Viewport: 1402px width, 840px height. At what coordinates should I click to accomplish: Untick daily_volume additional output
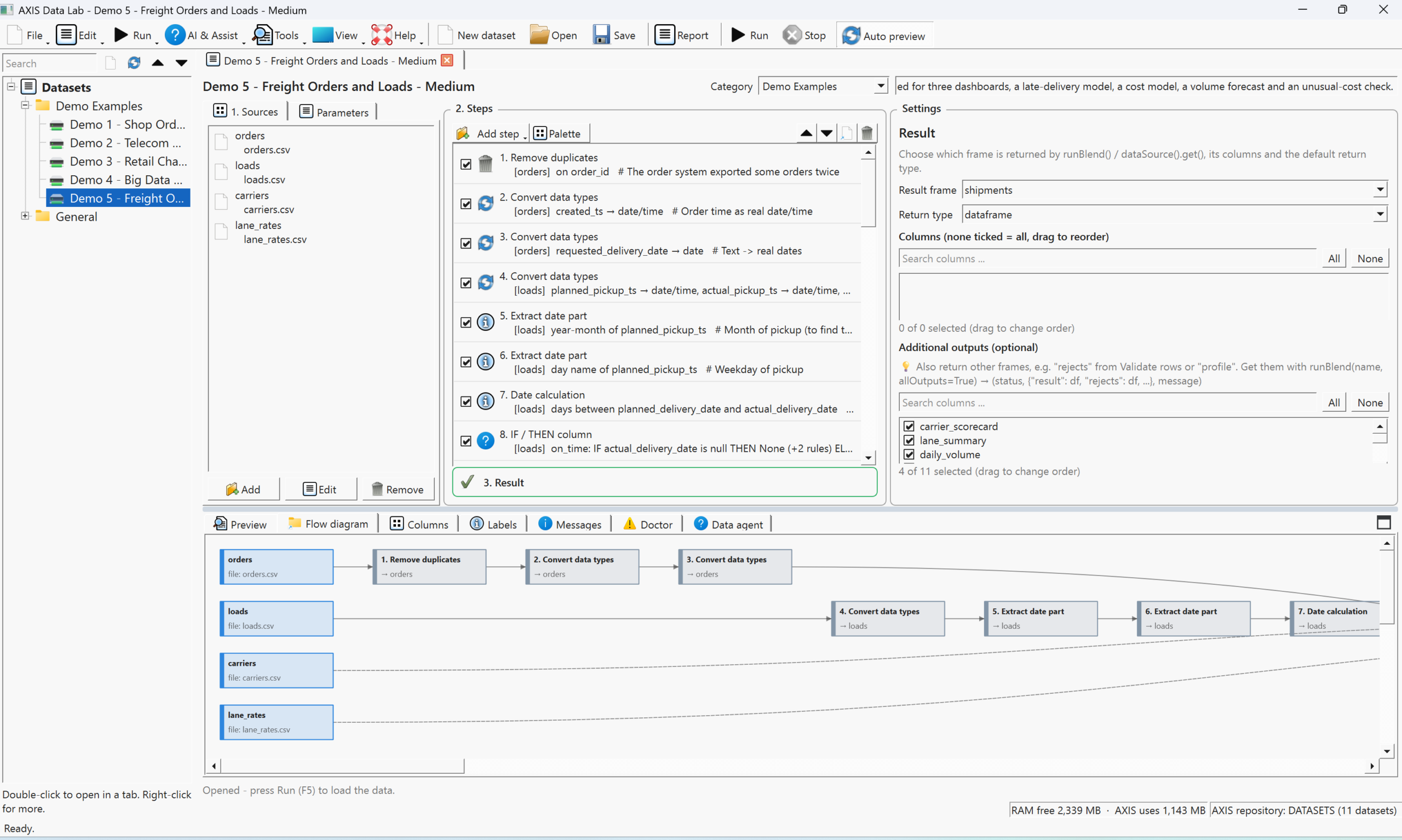[x=909, y=454]
